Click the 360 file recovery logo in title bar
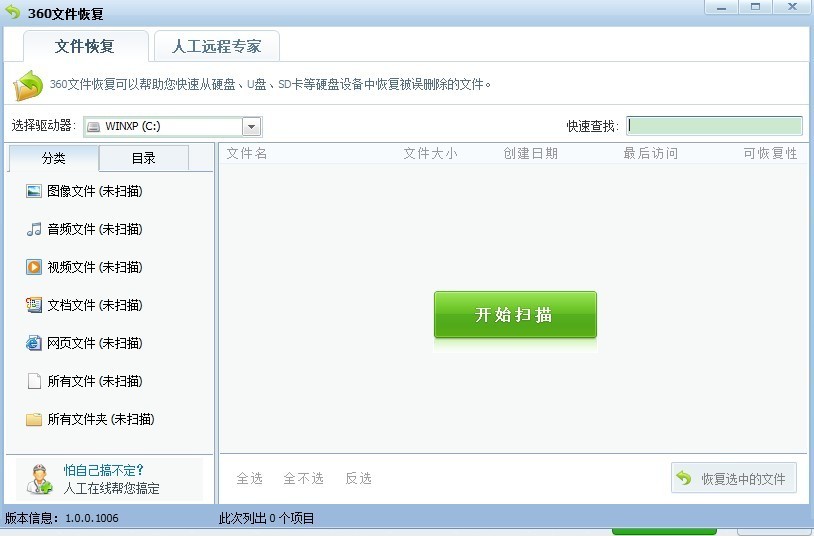 (x=12, y=12)
